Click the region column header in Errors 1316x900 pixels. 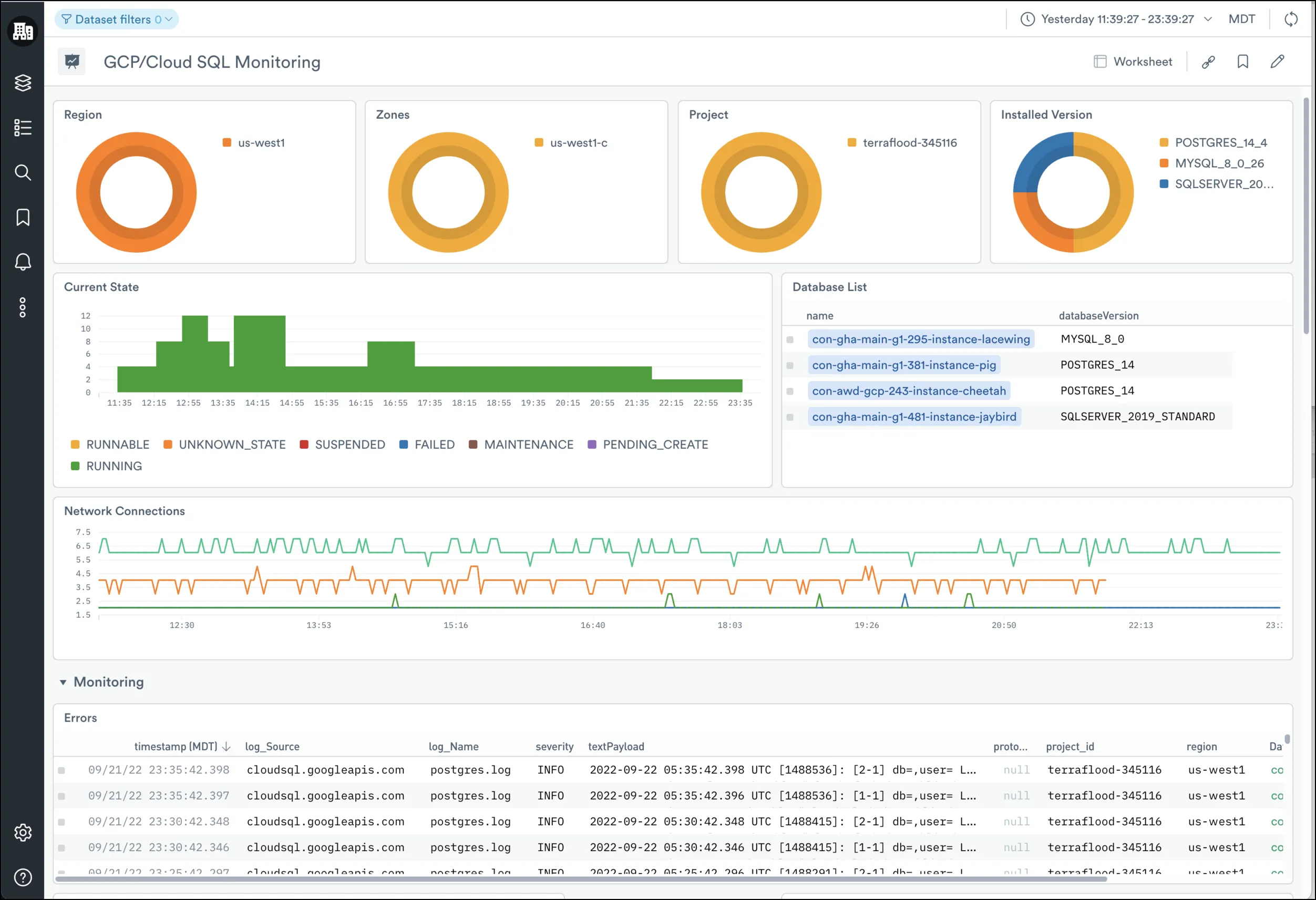tap(1201, 747)
